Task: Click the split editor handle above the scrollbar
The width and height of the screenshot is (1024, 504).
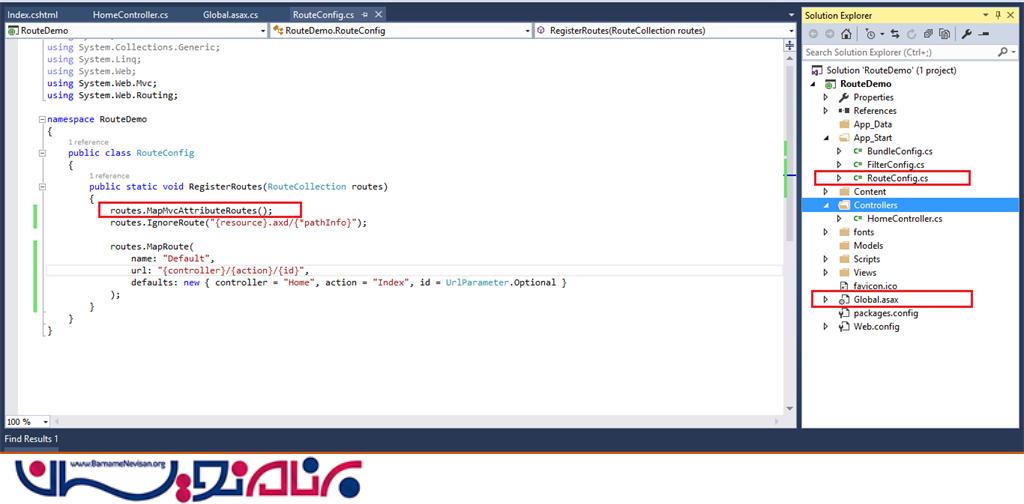Action: click(790, 46)
